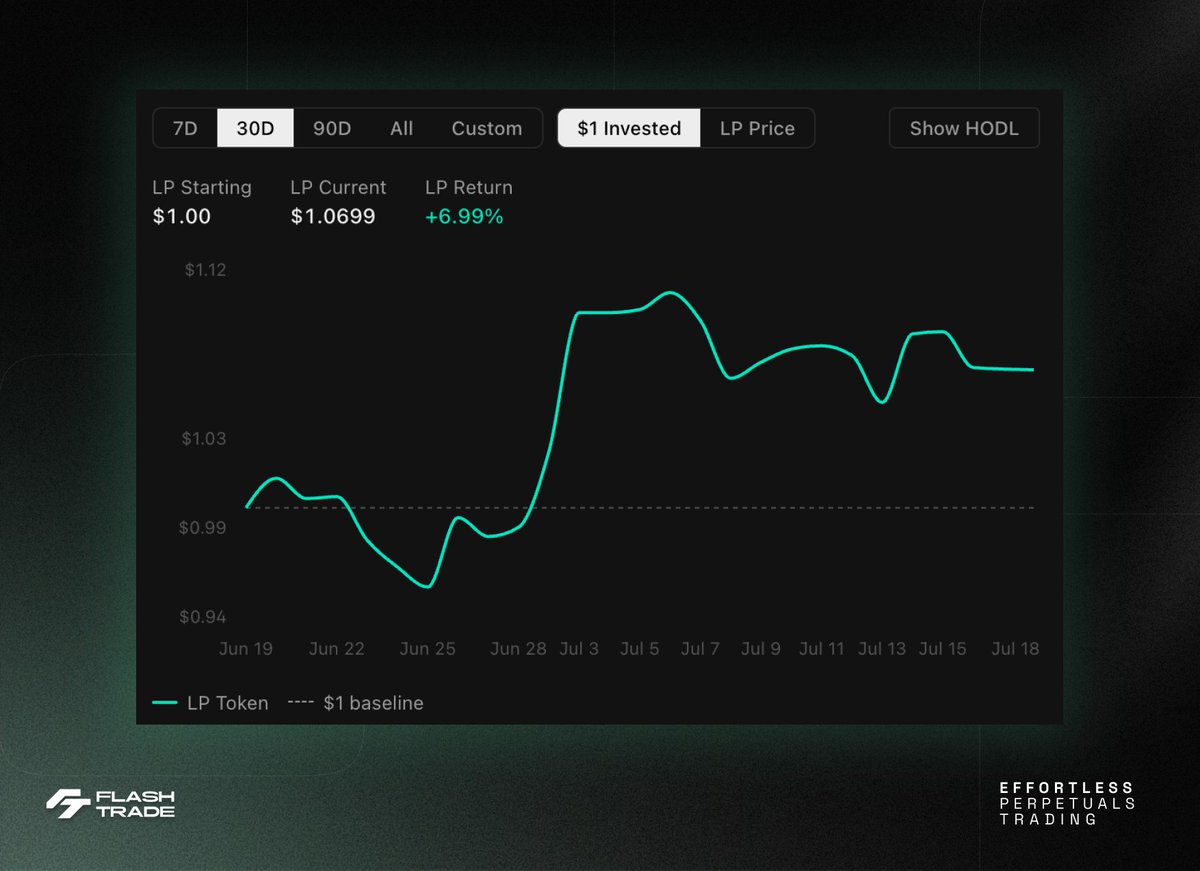Click the Jul 13 x-axis date

point(882,648)
